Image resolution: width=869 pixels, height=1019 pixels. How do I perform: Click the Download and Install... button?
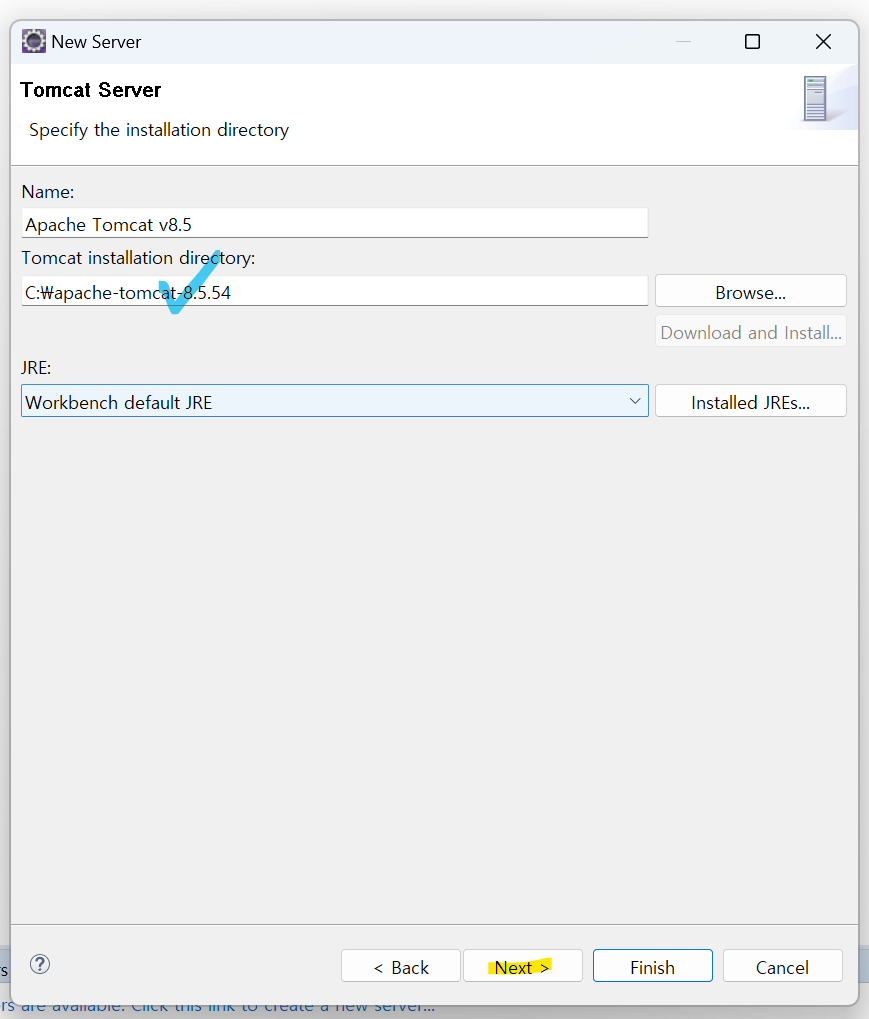751,331
